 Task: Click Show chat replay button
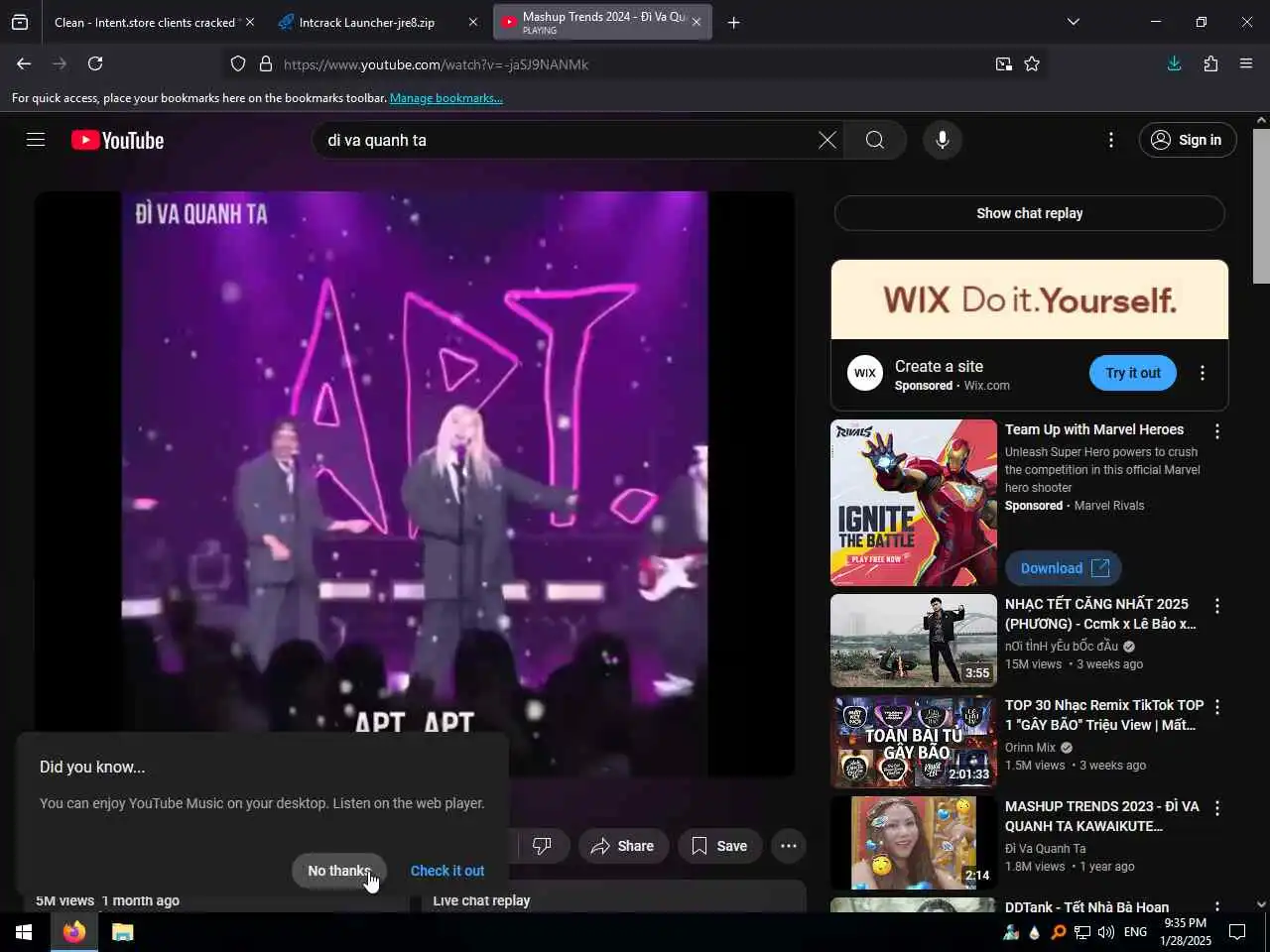pos(1030,213)
